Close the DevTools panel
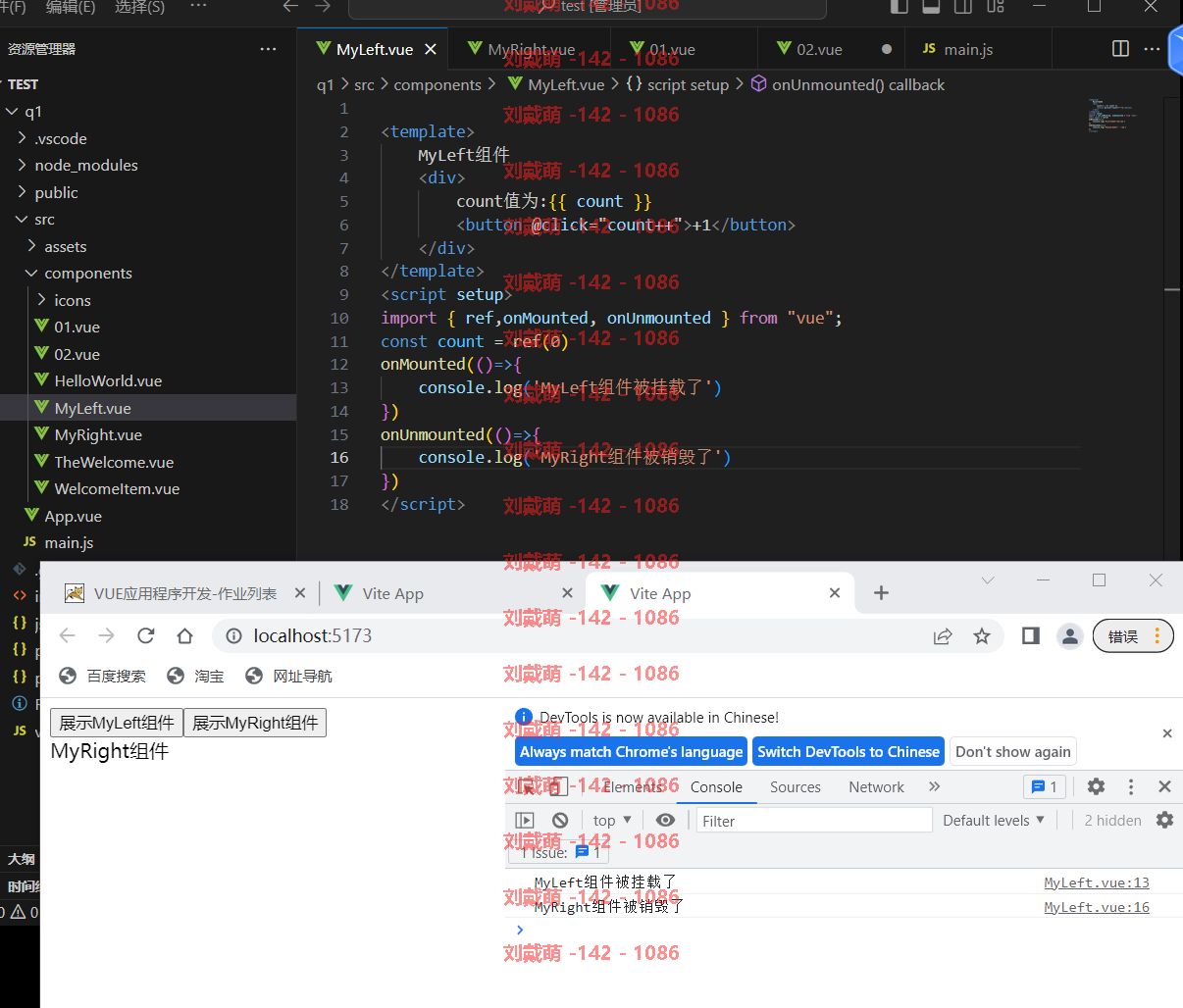 (1164, 786)
